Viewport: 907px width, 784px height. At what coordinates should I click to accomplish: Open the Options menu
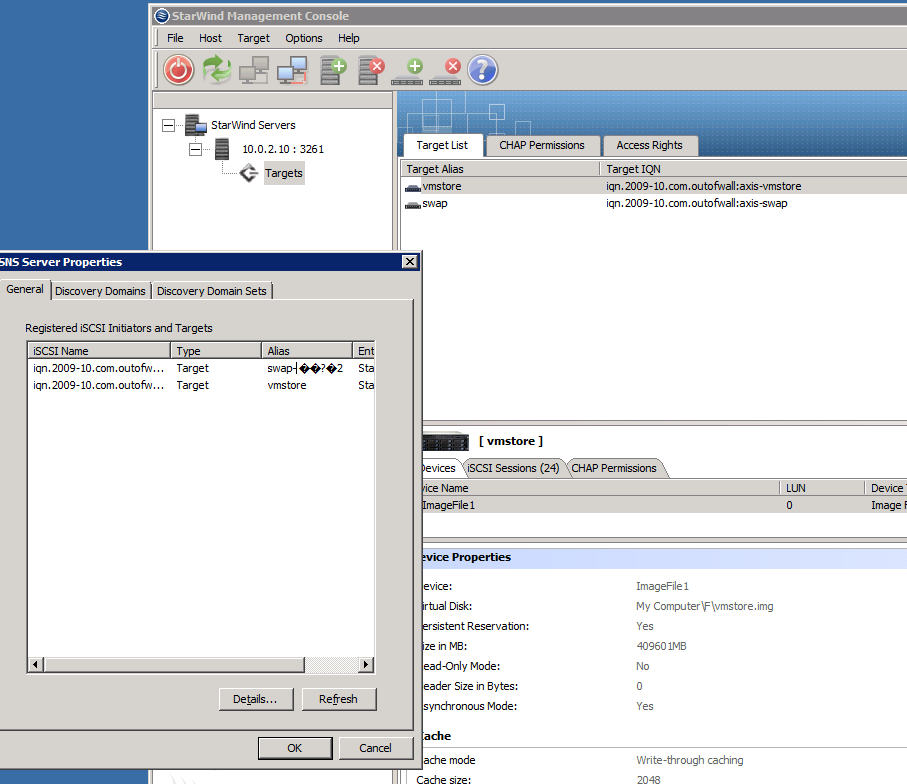point(304,38)
